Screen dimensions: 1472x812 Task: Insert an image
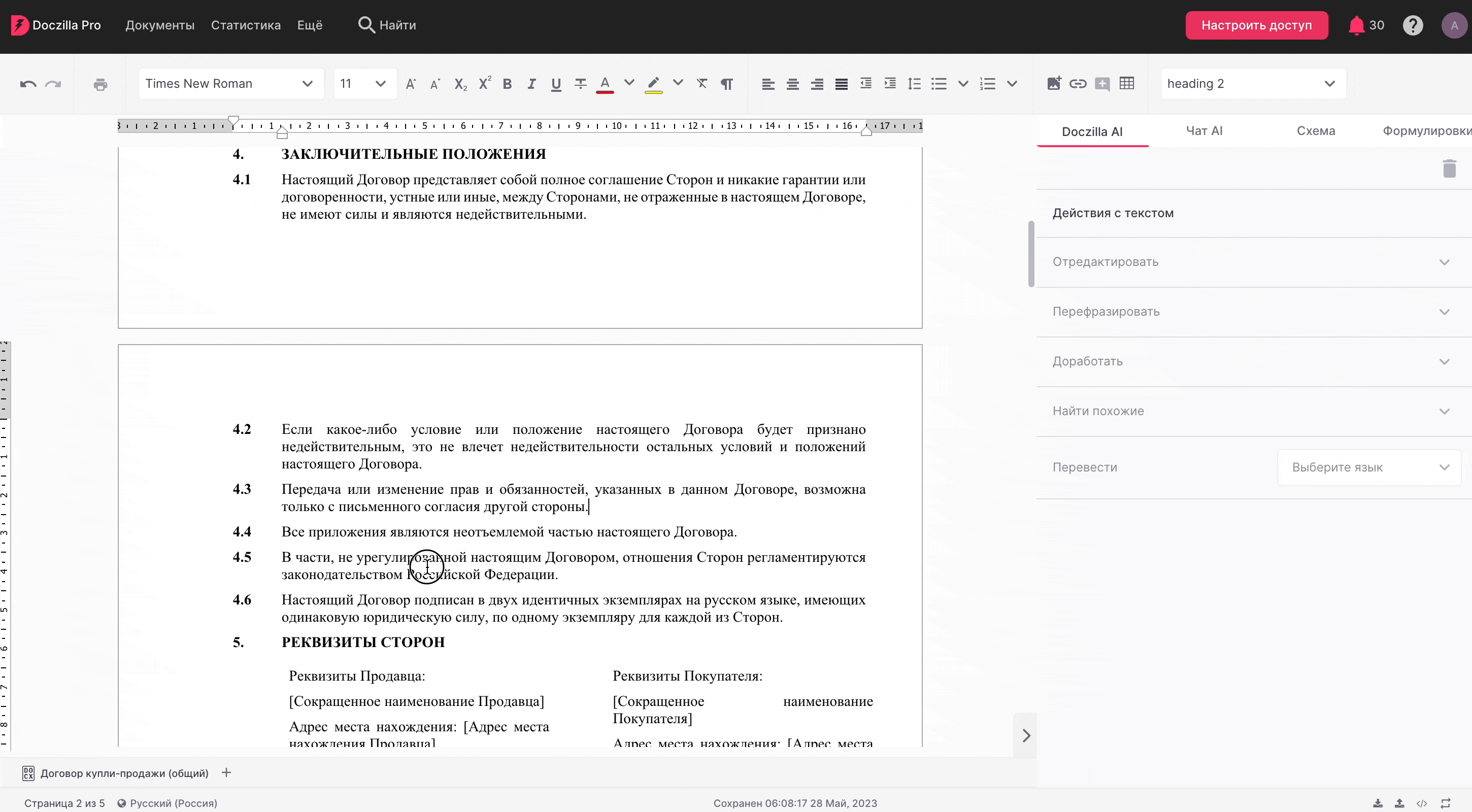pos(1054,83)
